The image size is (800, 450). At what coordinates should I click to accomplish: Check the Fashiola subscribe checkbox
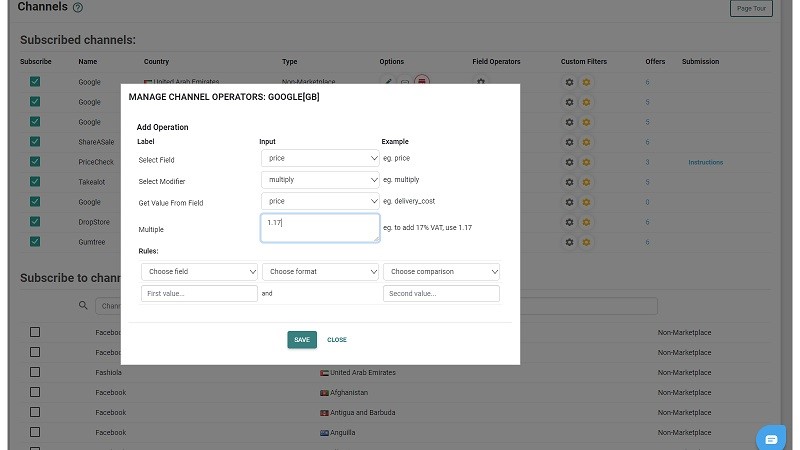tap(35, 372)
